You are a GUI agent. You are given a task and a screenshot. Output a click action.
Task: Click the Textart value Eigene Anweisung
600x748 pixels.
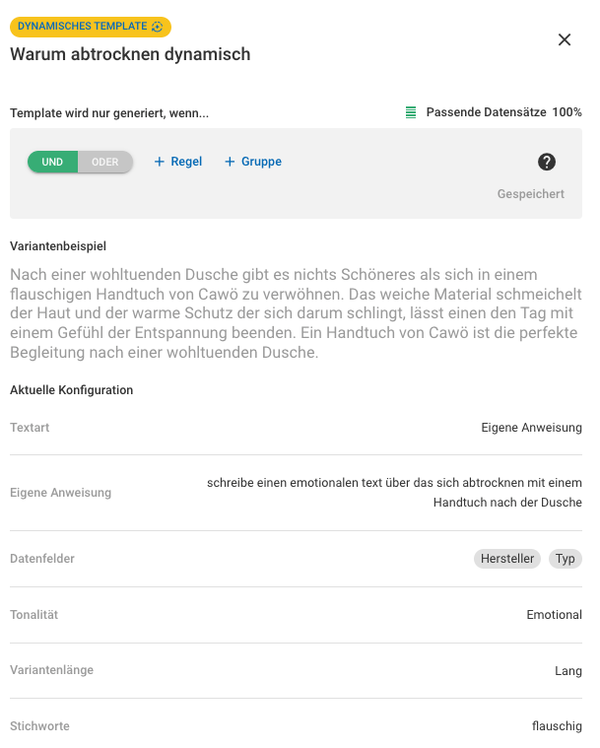[x=531, y=428]
